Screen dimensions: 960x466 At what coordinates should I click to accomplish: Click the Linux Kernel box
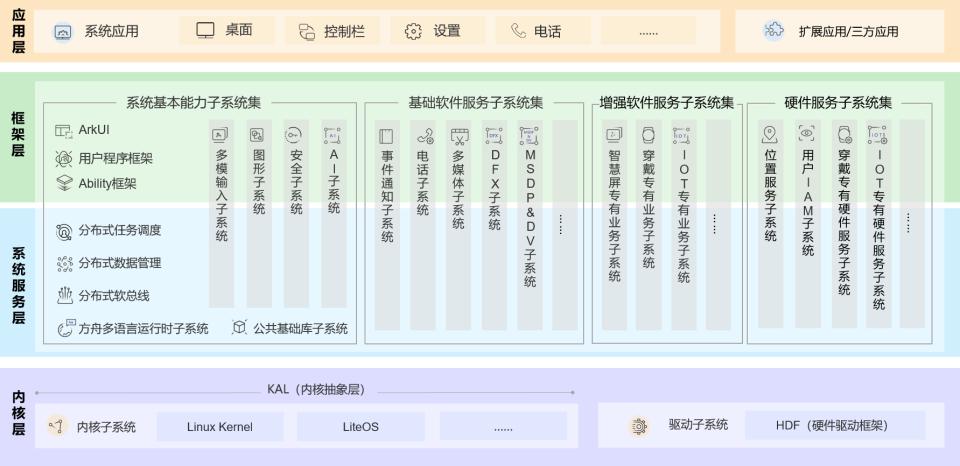pos(220,427)
